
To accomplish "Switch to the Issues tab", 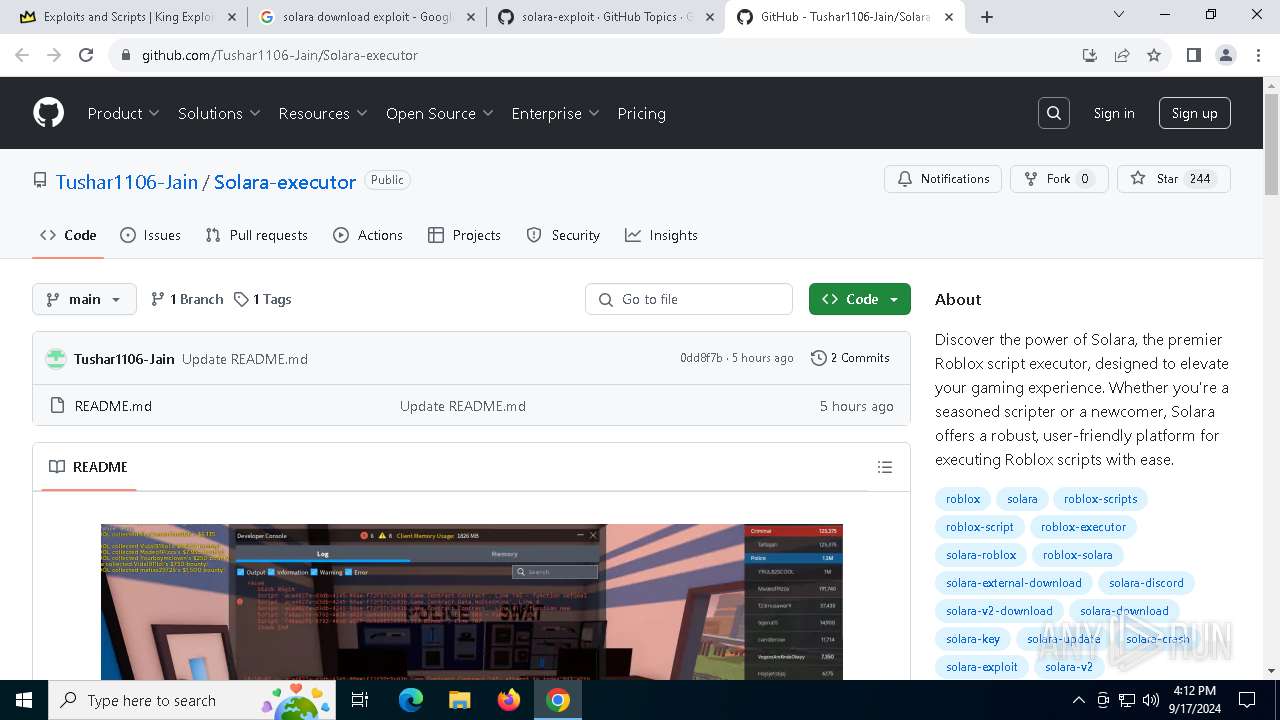I will 150,235.
